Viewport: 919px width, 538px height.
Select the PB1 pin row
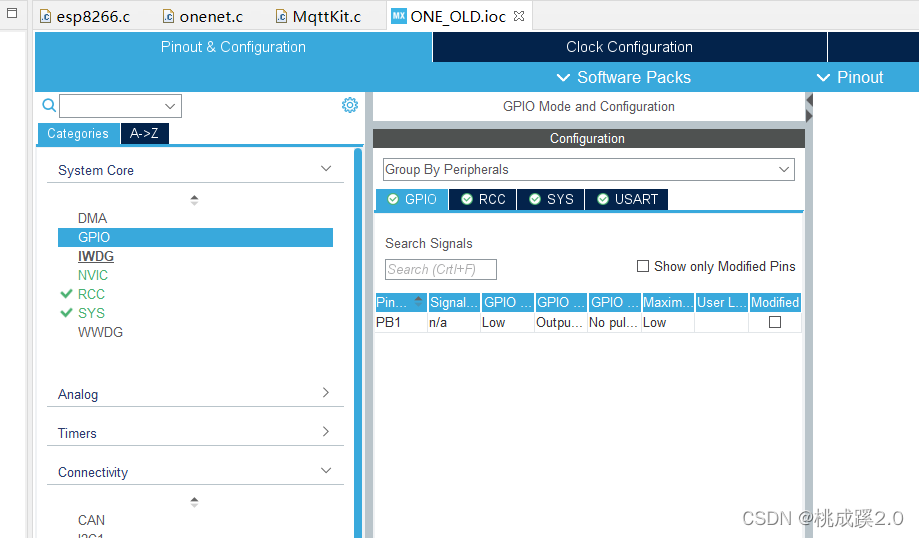coord(588,322)
